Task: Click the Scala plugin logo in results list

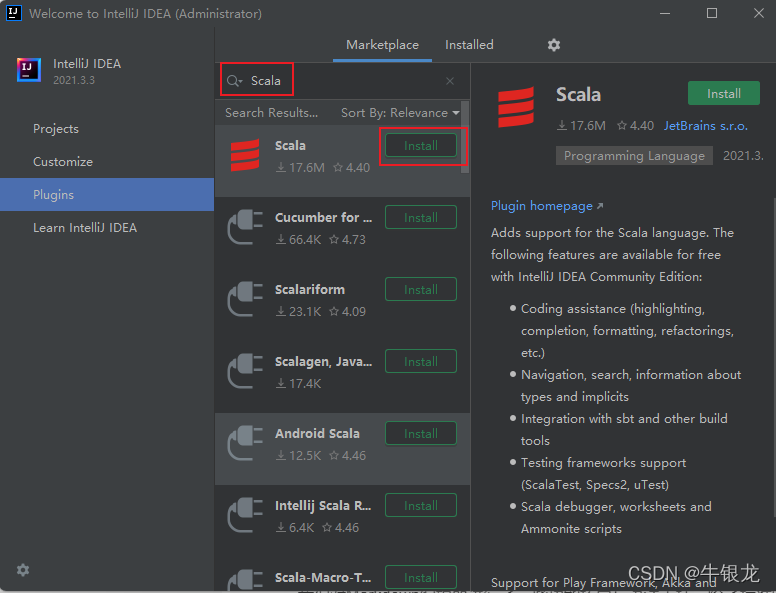Action: click(x=245, y=155)
